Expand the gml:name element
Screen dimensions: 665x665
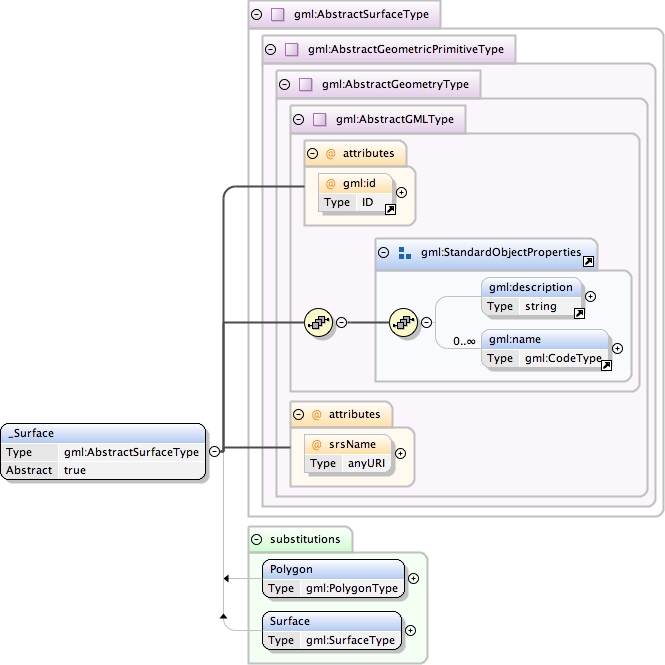point(618,349)
